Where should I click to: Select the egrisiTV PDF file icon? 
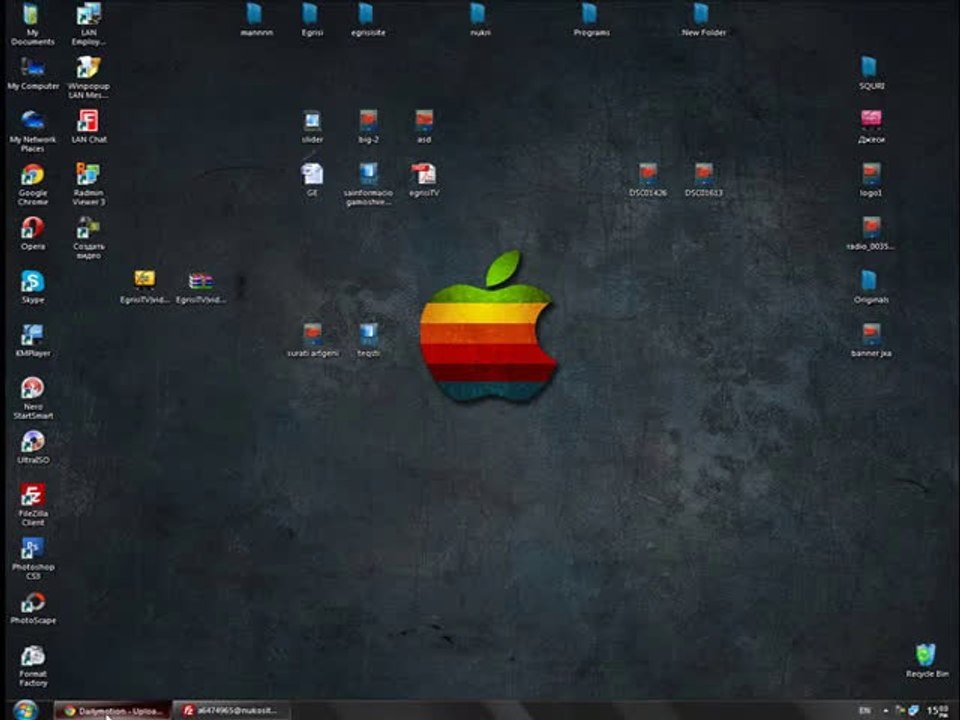click(424, 180)
